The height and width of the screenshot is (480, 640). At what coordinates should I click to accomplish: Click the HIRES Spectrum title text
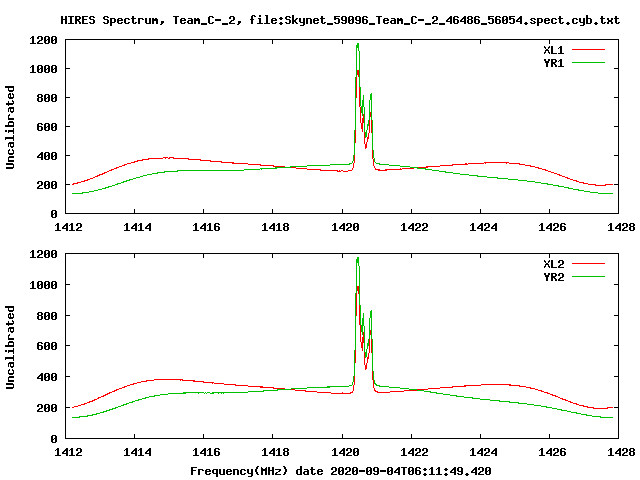coord(340,20)
